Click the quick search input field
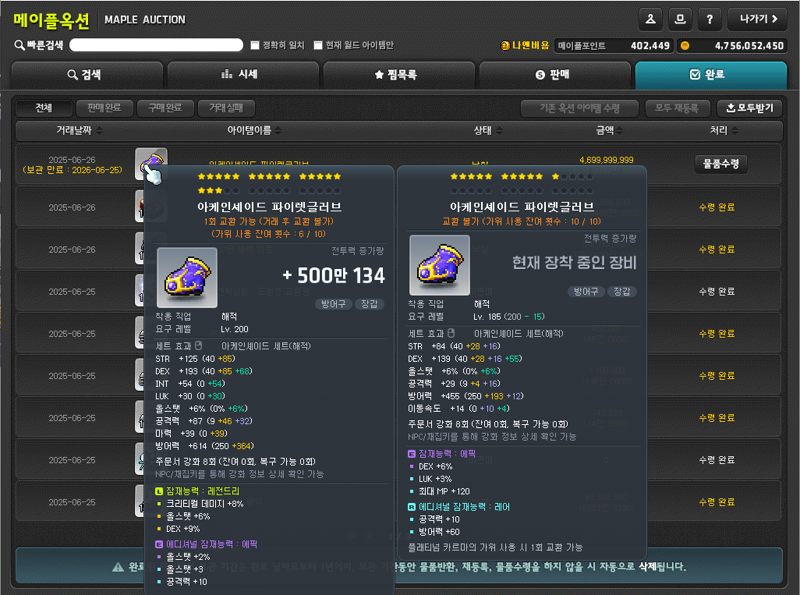800x595 pixels. tap(156, 45)
